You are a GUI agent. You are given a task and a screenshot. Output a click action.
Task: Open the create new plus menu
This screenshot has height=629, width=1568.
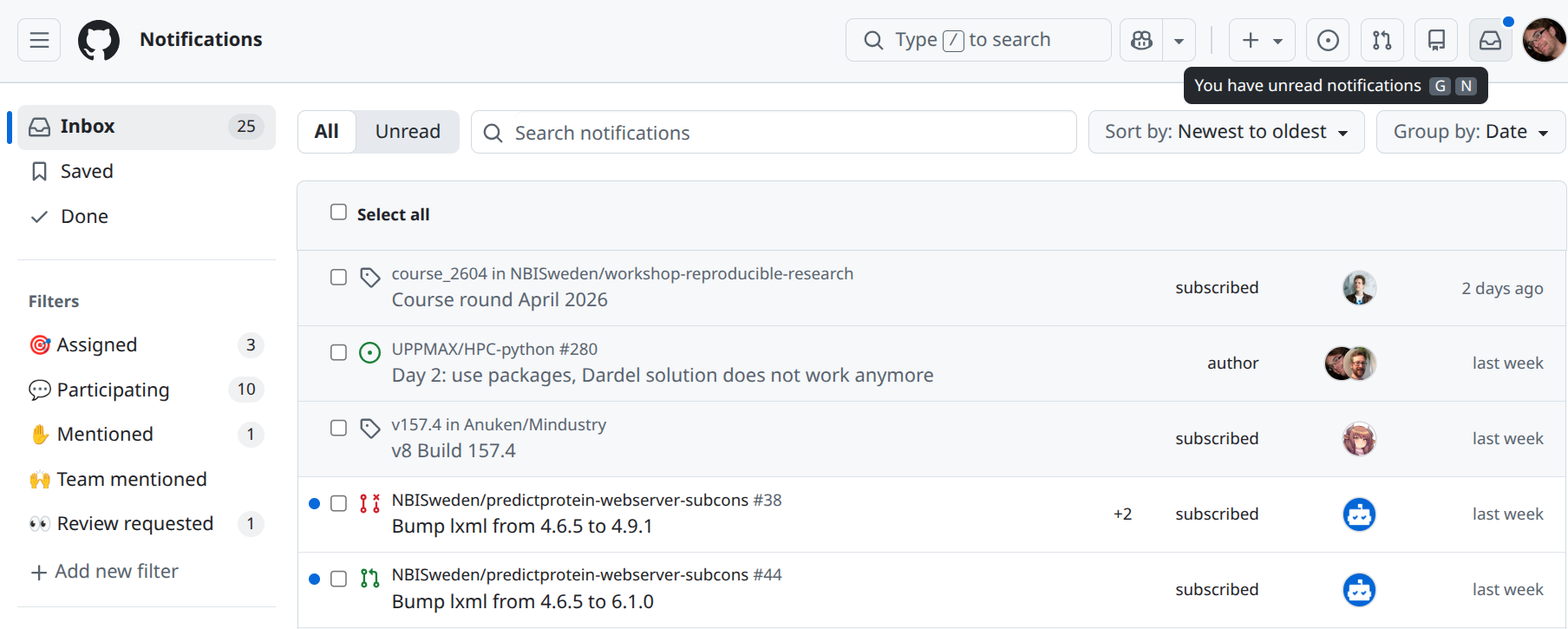(1262, 40)
